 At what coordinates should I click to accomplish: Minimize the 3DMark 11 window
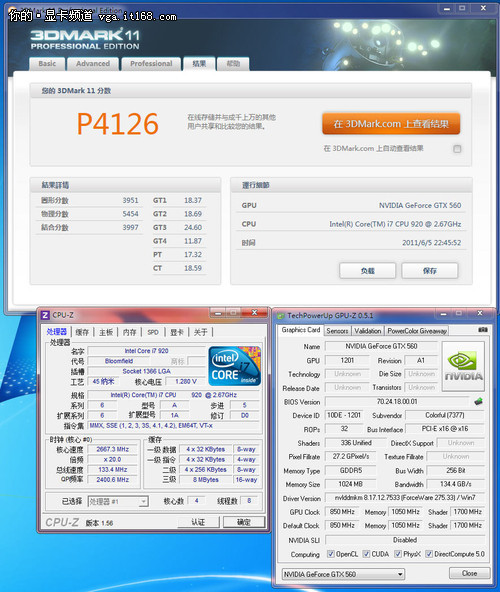pyautogui.click(x=447, y=8)
